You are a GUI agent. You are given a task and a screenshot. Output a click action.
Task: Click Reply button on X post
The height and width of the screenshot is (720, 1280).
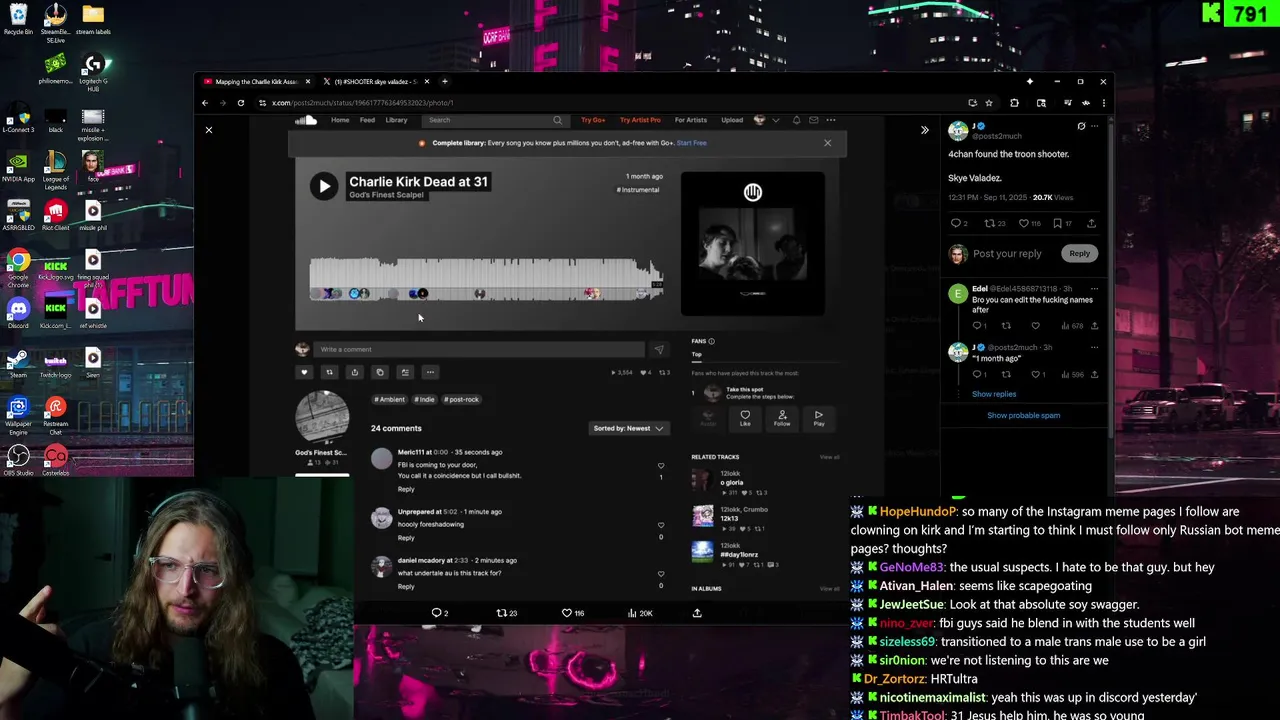coord(1079,253)
